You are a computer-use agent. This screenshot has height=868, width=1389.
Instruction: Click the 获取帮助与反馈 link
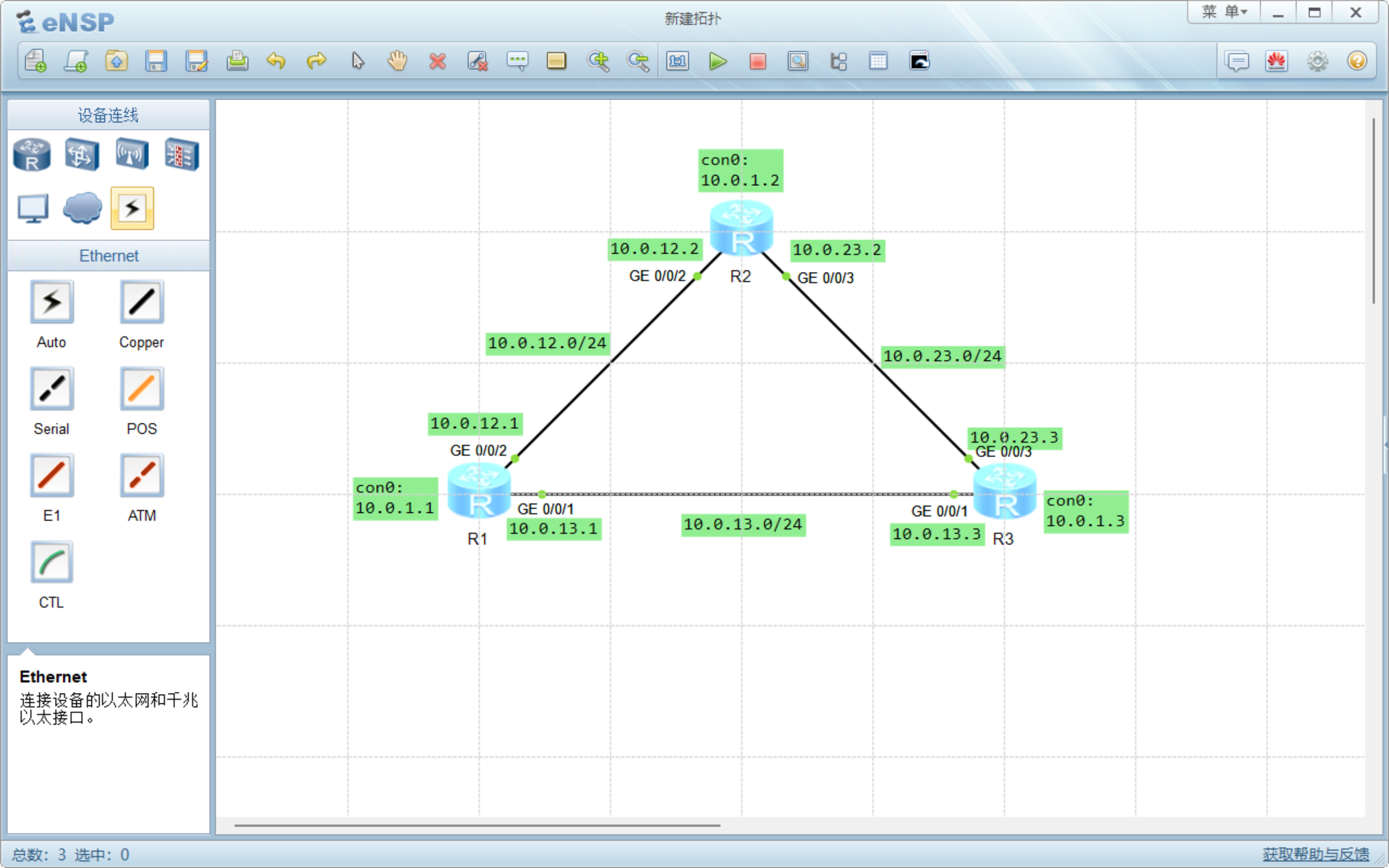pos(1315,854)
